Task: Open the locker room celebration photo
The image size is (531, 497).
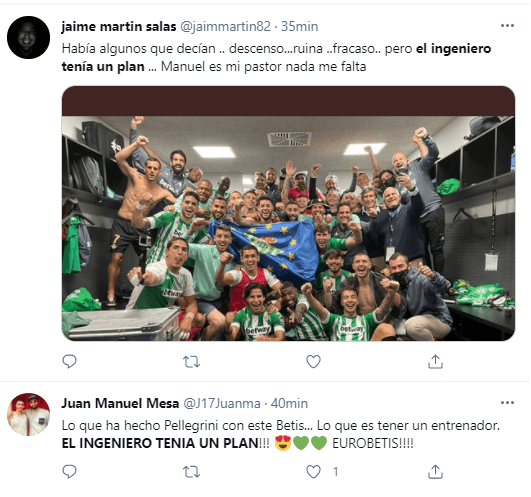Action: click(288, 213)
